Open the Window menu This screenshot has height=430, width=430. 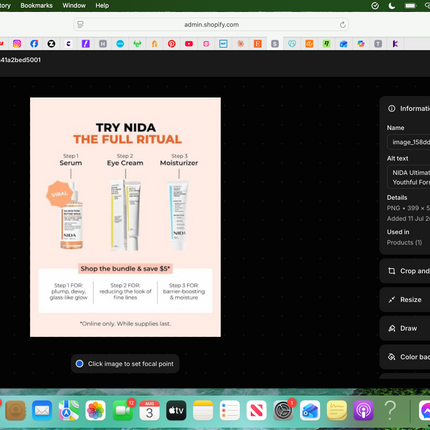74,6
